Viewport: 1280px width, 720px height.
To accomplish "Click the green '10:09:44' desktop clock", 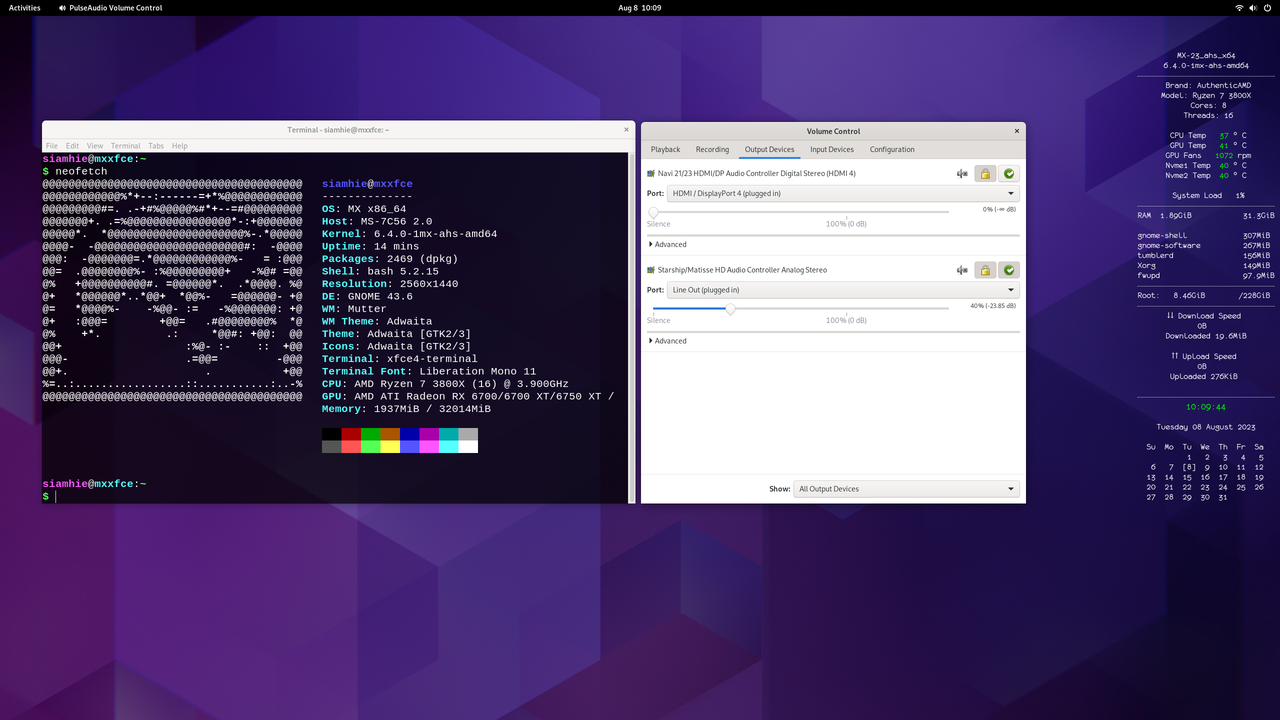I will 1206,407.
